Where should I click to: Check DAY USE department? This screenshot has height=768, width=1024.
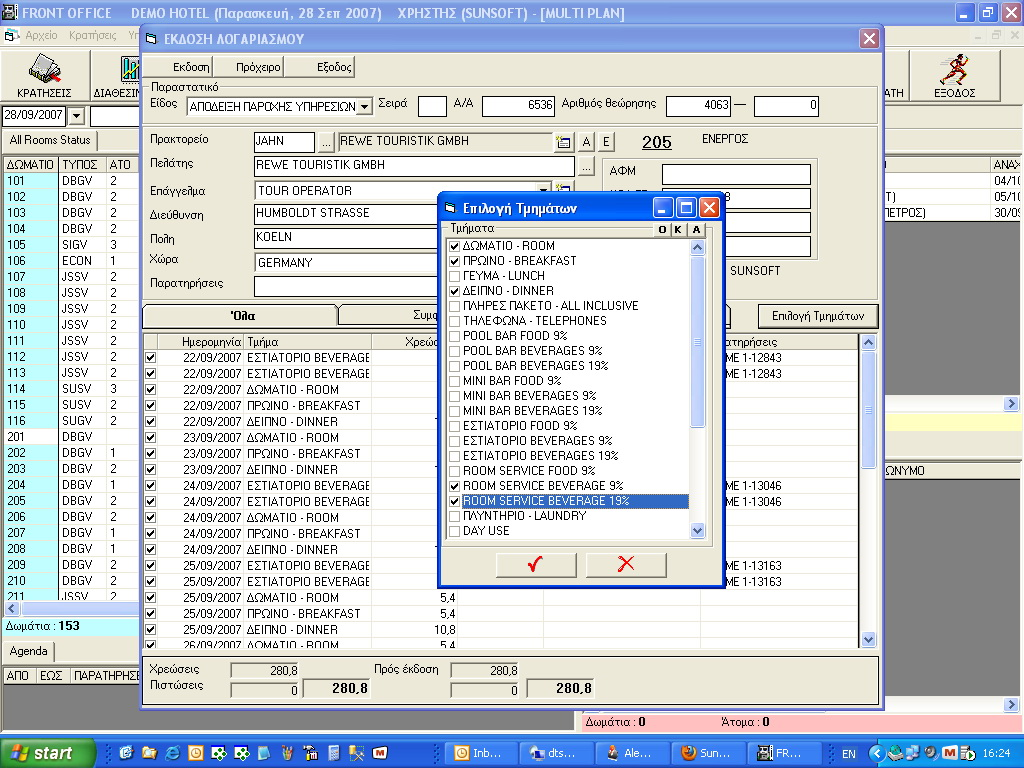tap(455, 532)
